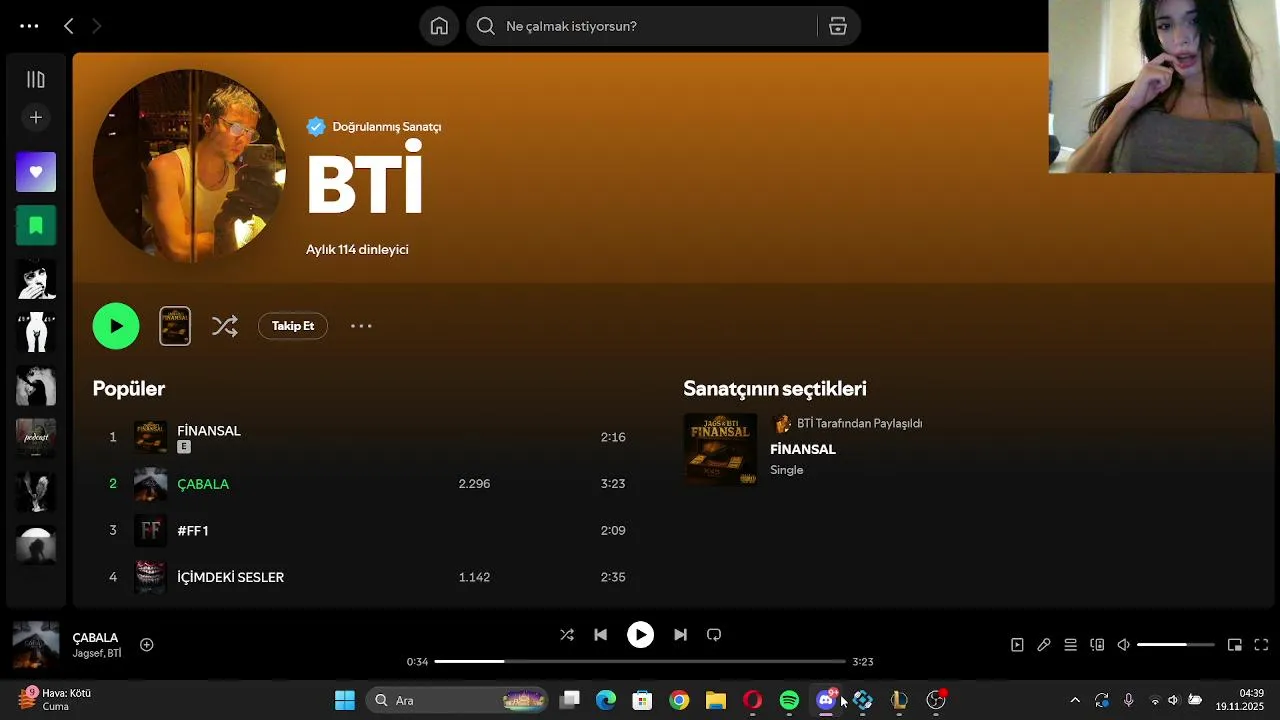Image resolution: width=1280 pixels, height=720 pixels.
Task: Open the mini player icon
Action: point(1235,645)
